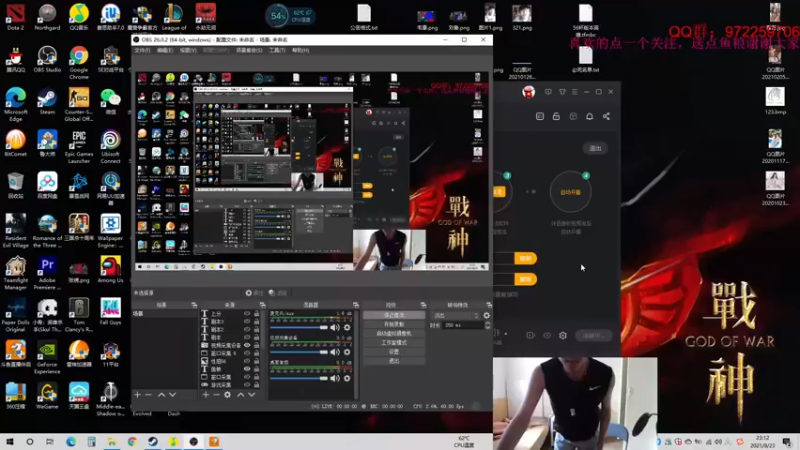Image resolution: width=800 pixels, height=450 pixels.
Task: Click 退出 button in OBS Controls
Action: click(394, 361)
